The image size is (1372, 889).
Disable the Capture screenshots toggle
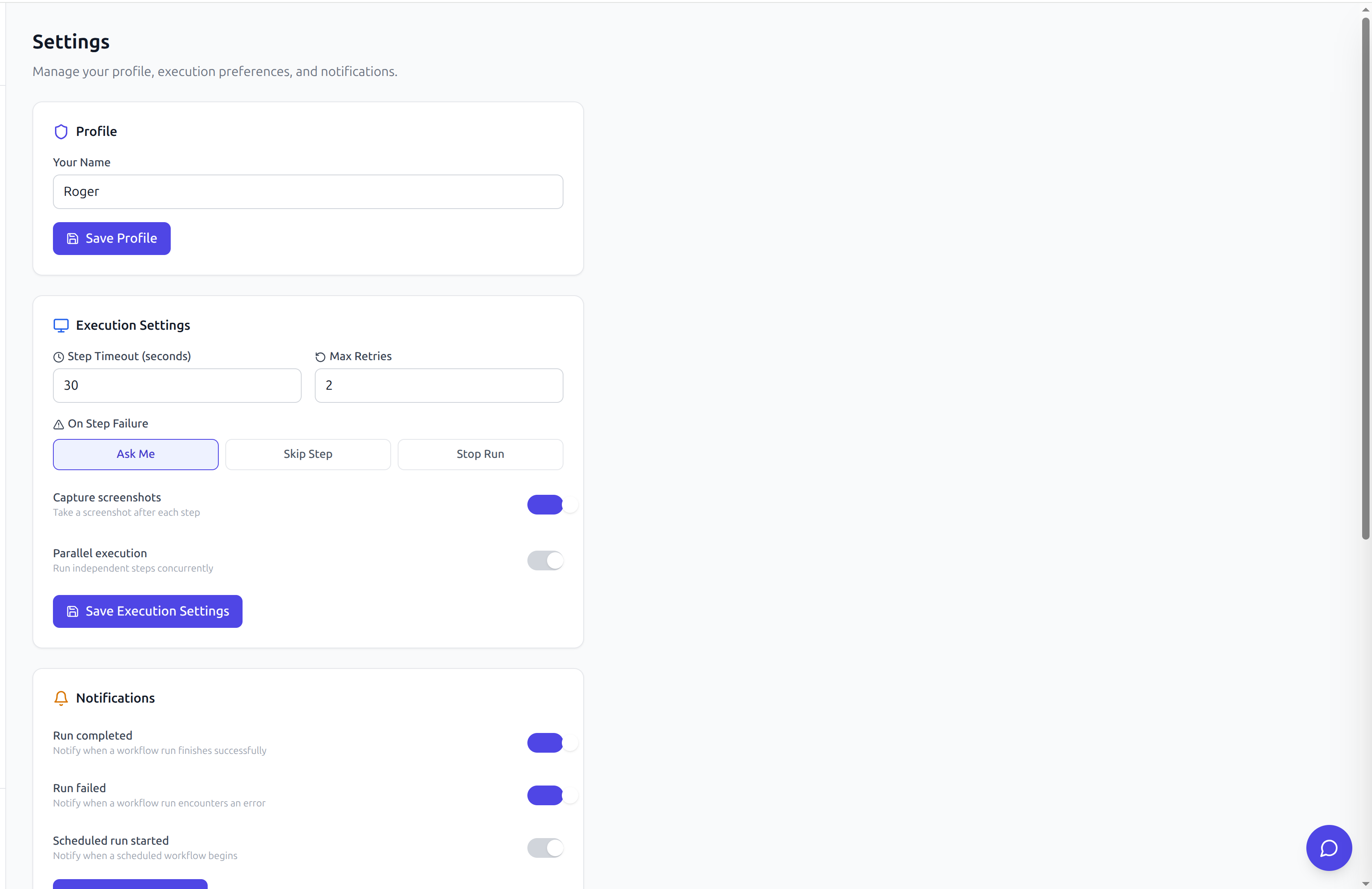[x=545, y=505]
